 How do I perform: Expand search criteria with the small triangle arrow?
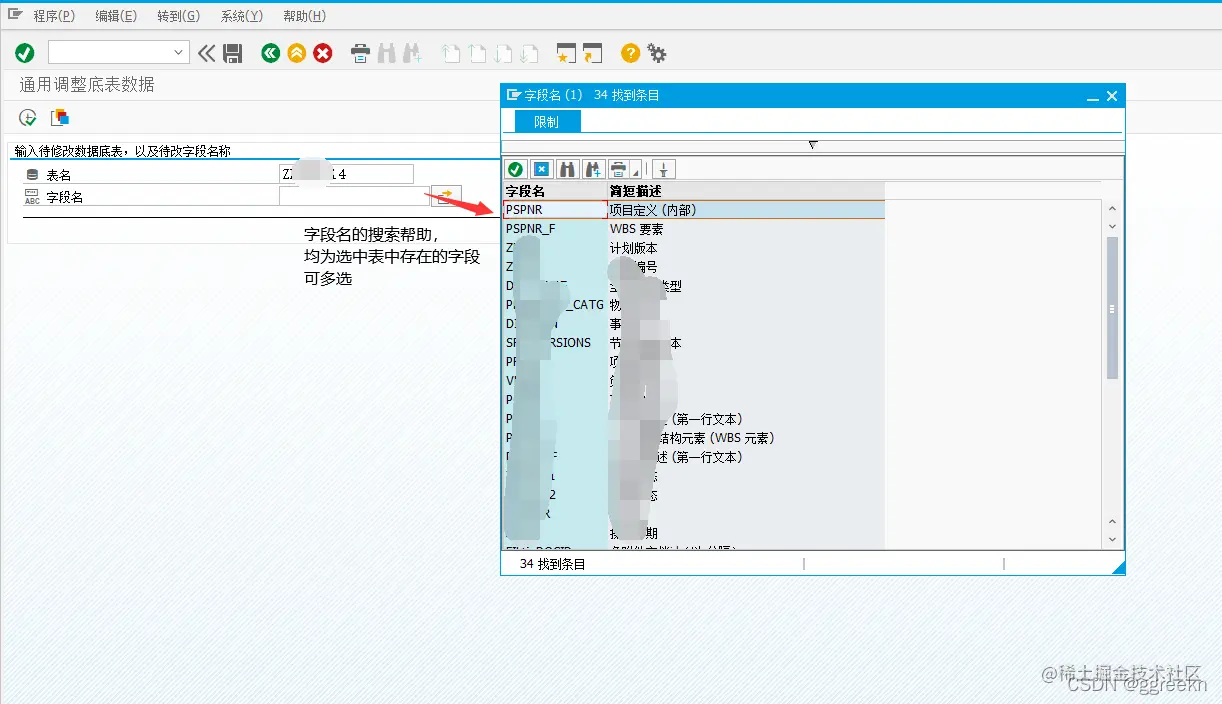[x=812, y=143]
